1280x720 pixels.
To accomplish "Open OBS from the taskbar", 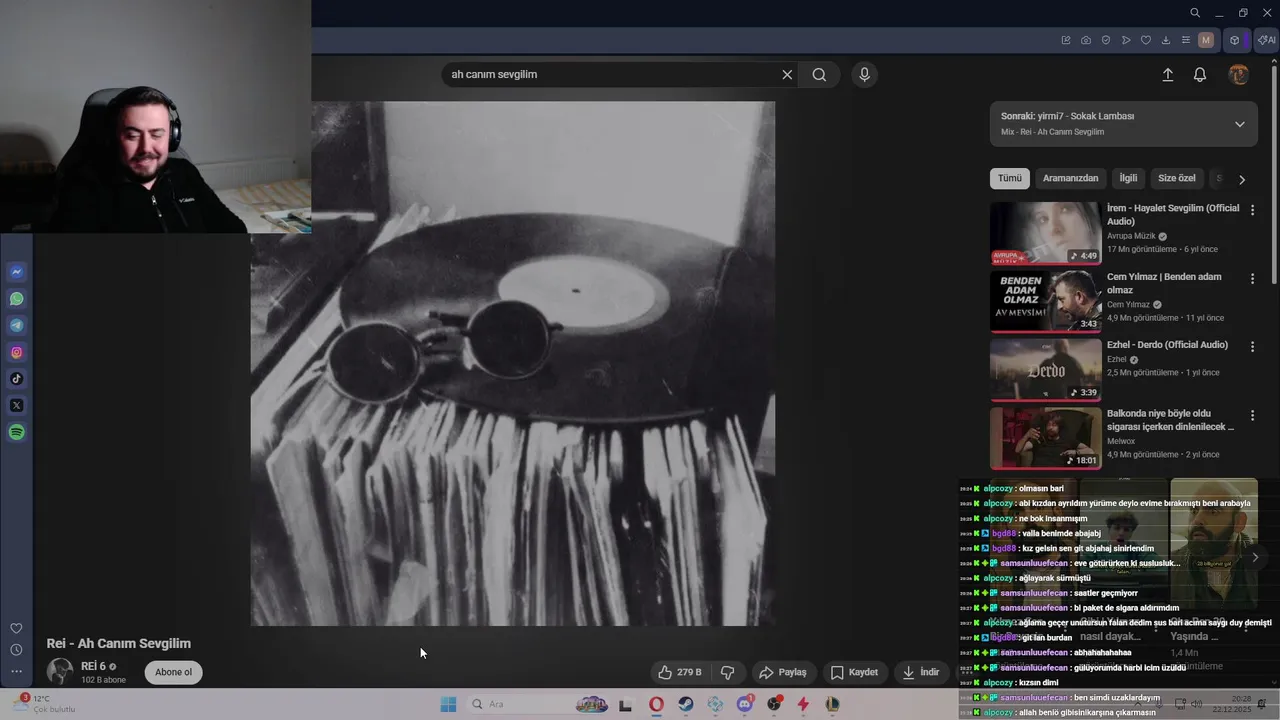I will pos(774,704).
